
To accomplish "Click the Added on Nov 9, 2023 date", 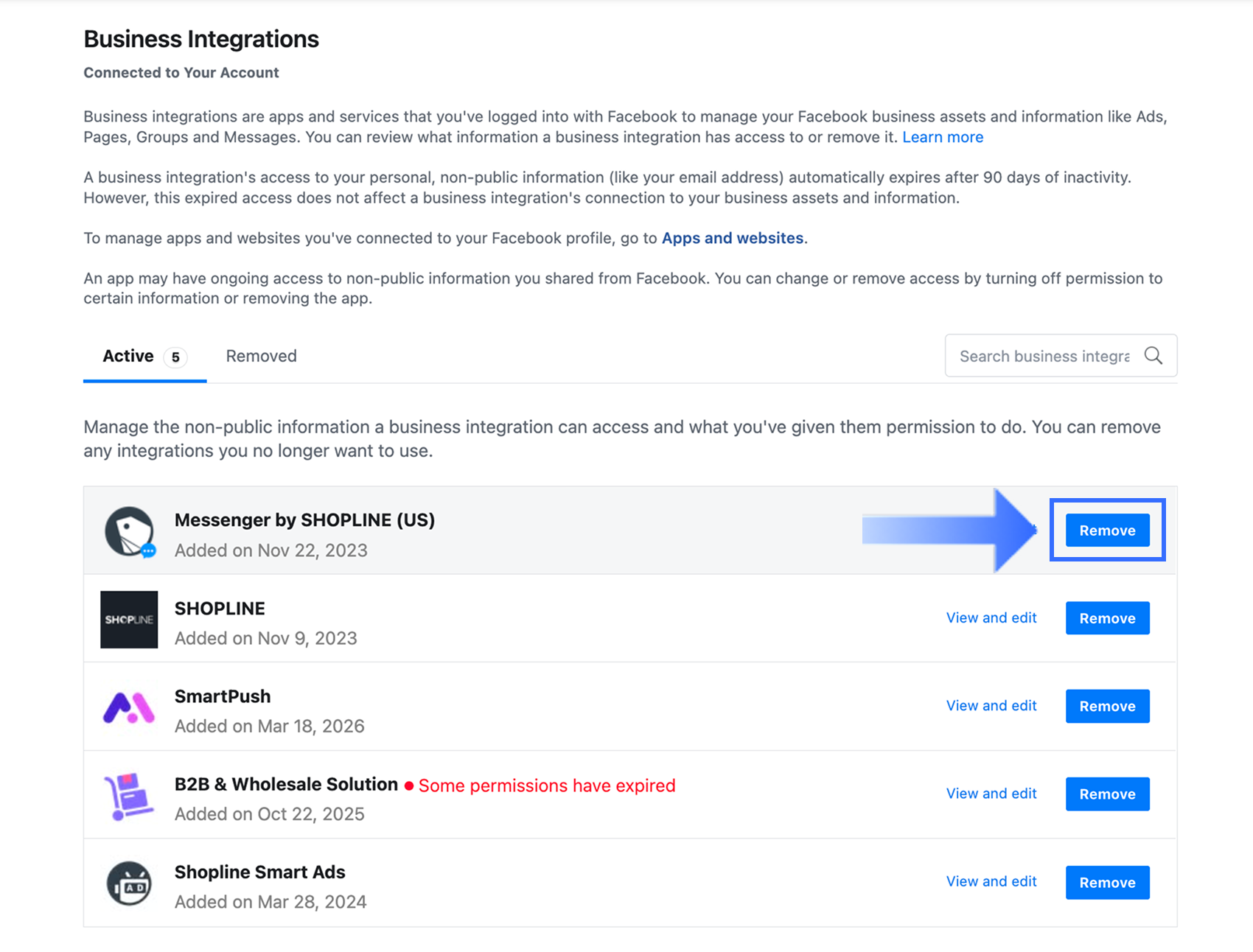I will [265, 638].
